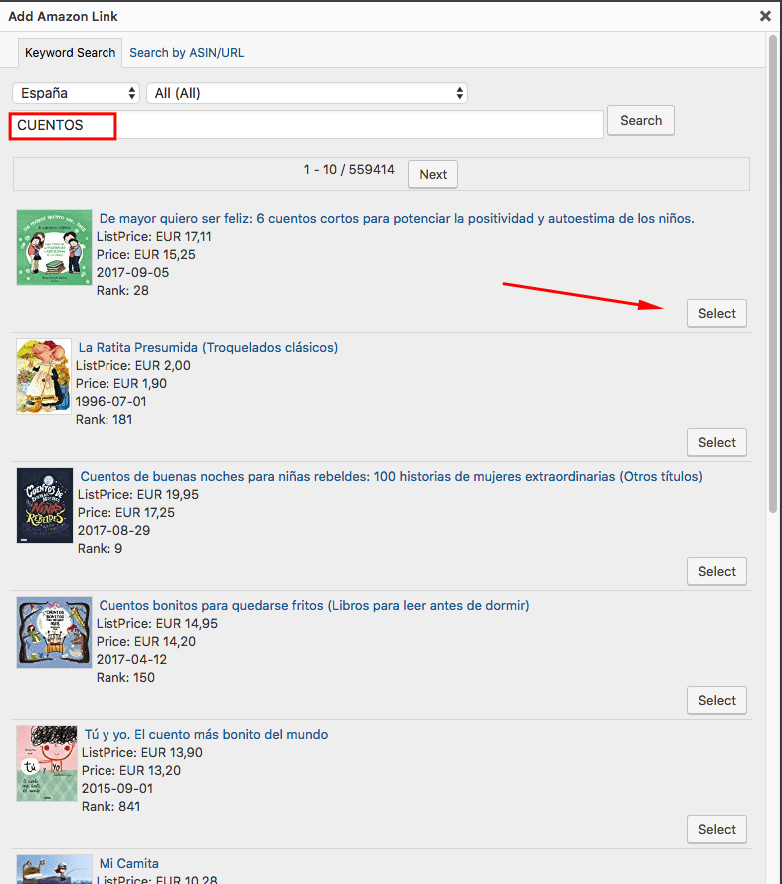
Task: Click niñas rebeldes book cover thumbnail
Action: pos(45,505)
